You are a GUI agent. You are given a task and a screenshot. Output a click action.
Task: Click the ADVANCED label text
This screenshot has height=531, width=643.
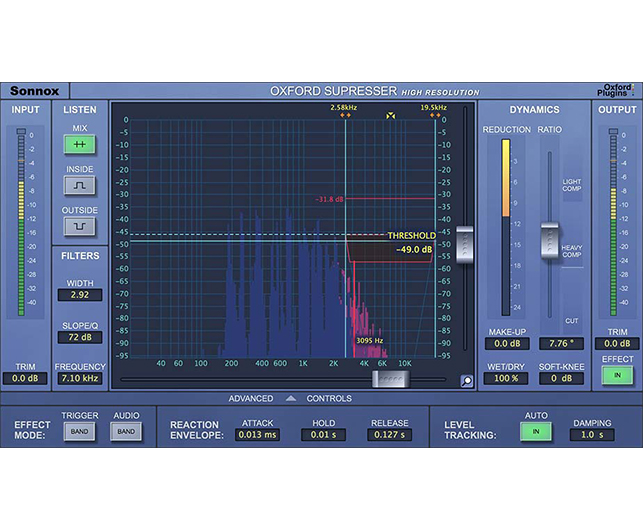tap(251, 399)
